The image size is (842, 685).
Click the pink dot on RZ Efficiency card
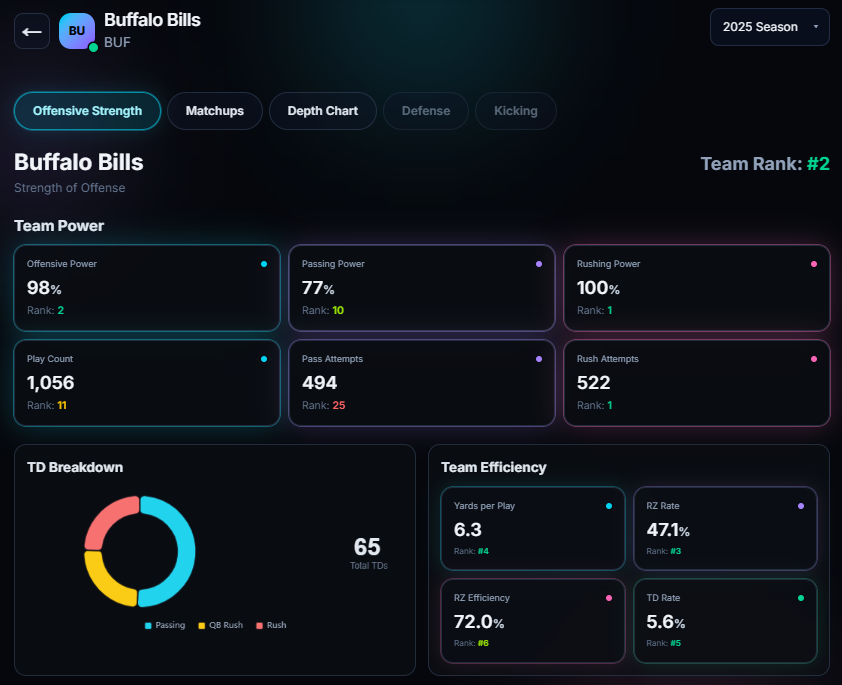pyautogui.click(x=609, y=598)
